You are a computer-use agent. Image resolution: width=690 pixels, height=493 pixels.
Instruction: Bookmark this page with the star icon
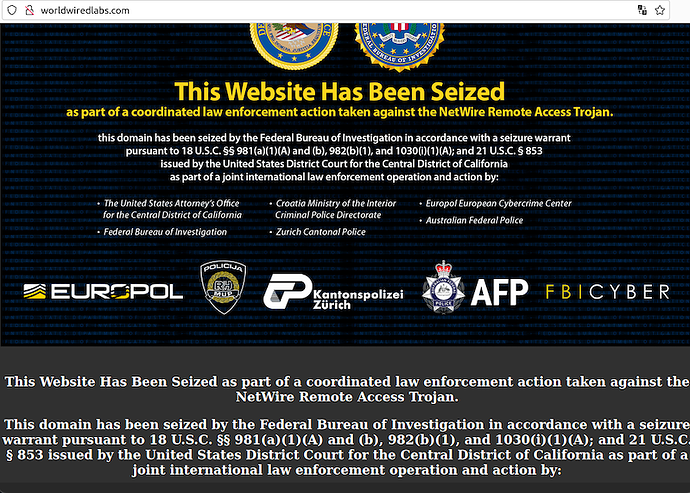coord(660,10)
